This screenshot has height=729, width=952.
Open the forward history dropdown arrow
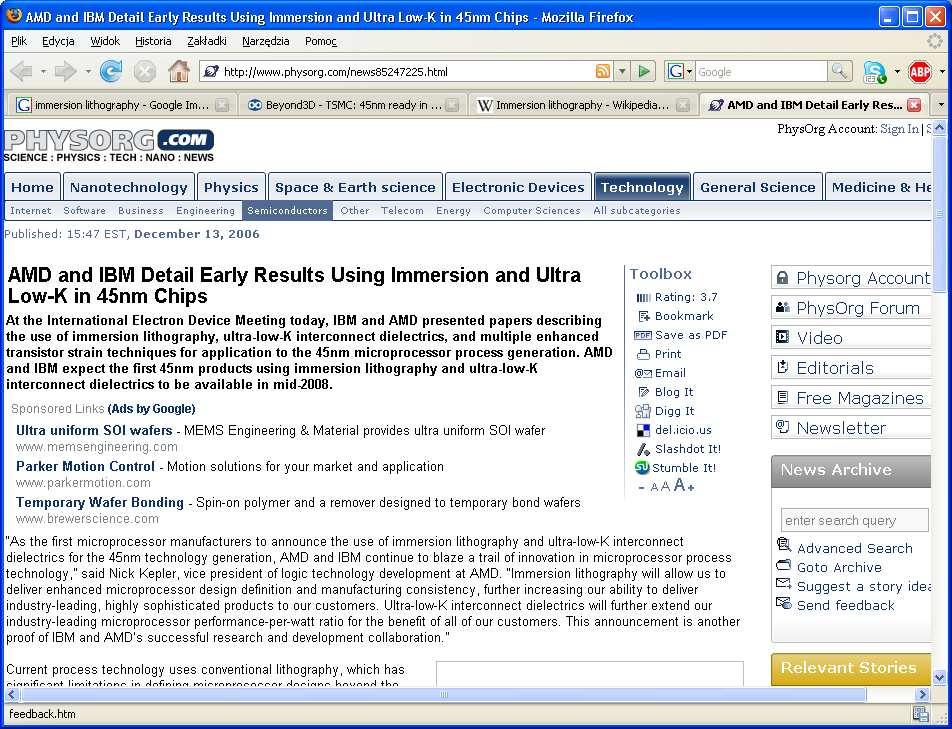88,72
